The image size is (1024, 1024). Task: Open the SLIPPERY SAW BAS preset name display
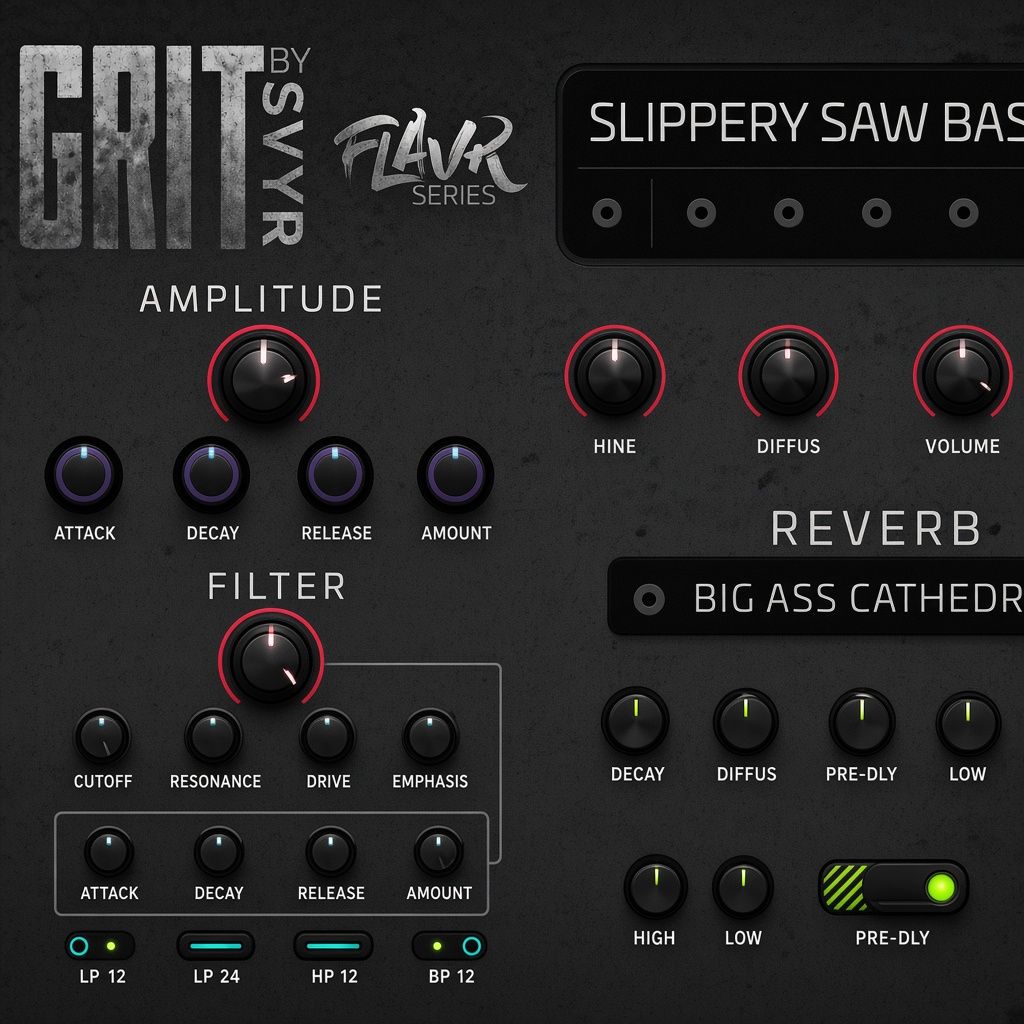[806, 122]
